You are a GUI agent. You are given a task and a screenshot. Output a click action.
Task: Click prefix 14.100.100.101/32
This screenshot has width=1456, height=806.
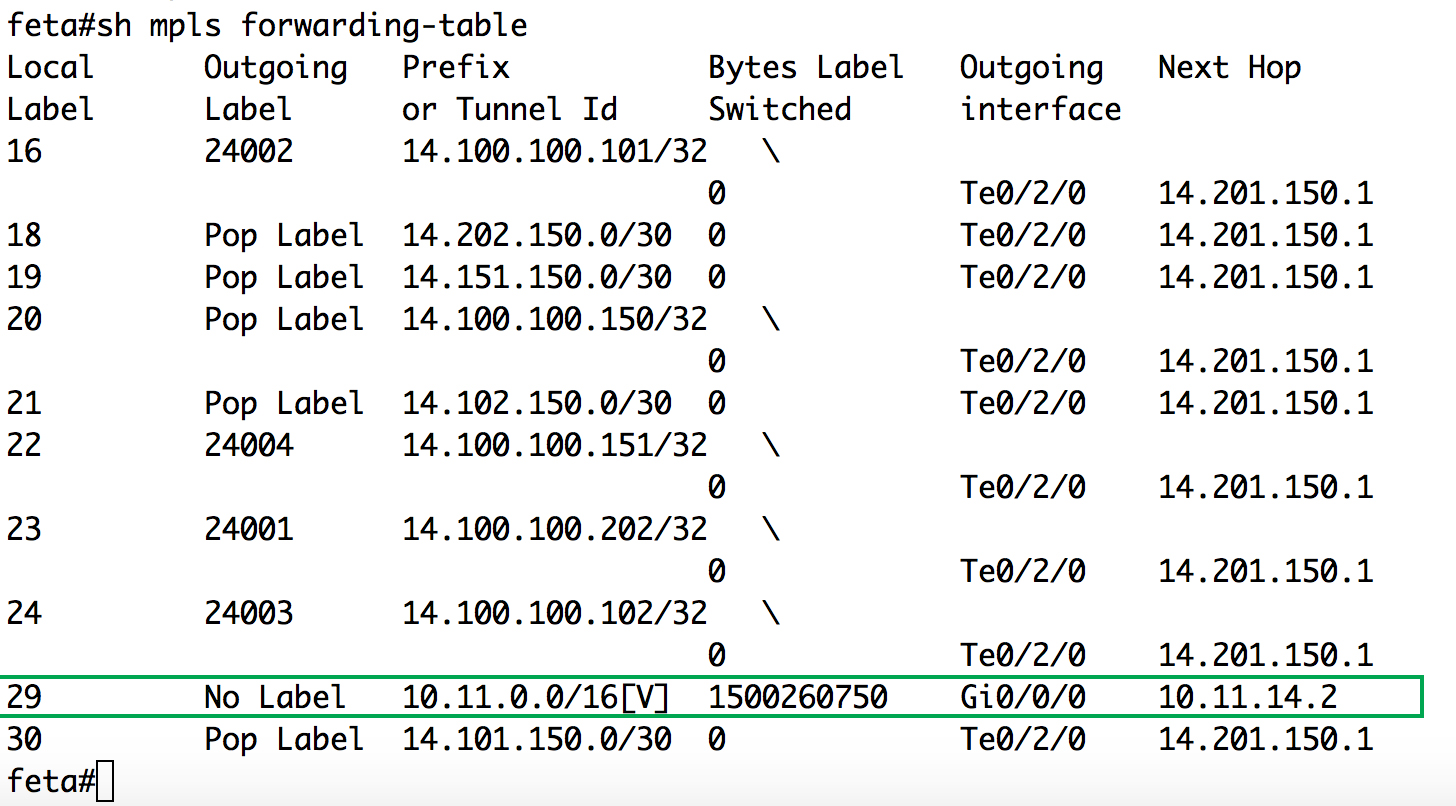555,152
